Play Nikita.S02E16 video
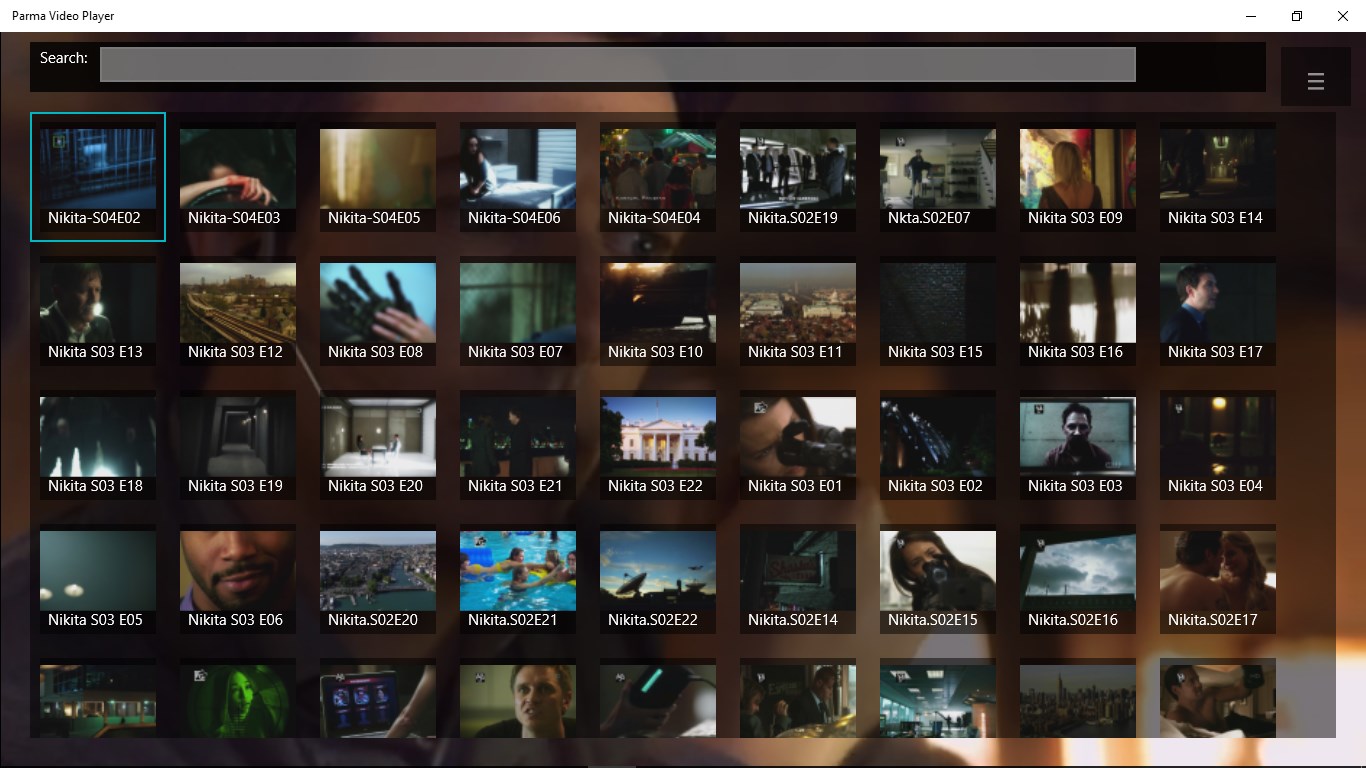This screenshot has height=768, width=1366. 1078,579
